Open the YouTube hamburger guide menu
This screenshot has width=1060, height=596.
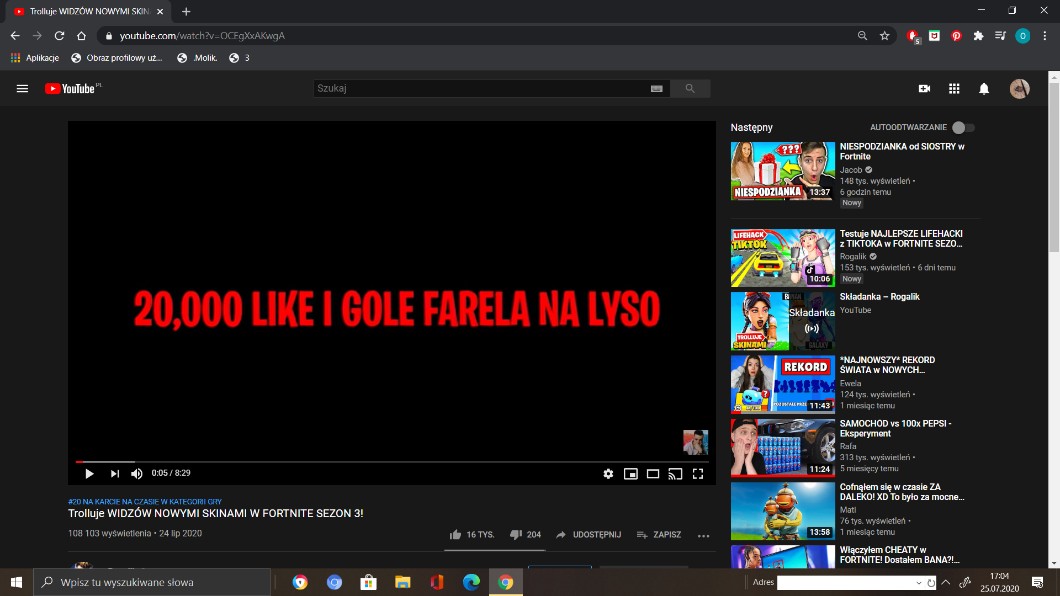click(x=22, y=89)
